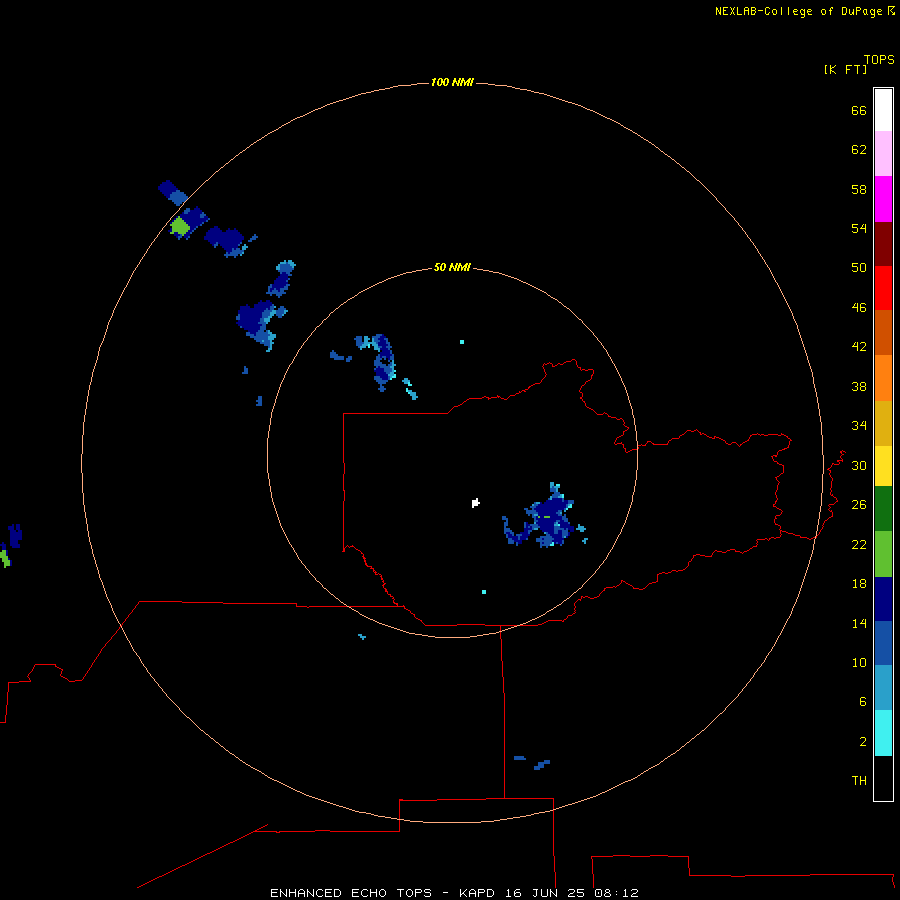This screenshot has width=900, height=900.
Task: Click the legend value 46
Action: [859, 308]
